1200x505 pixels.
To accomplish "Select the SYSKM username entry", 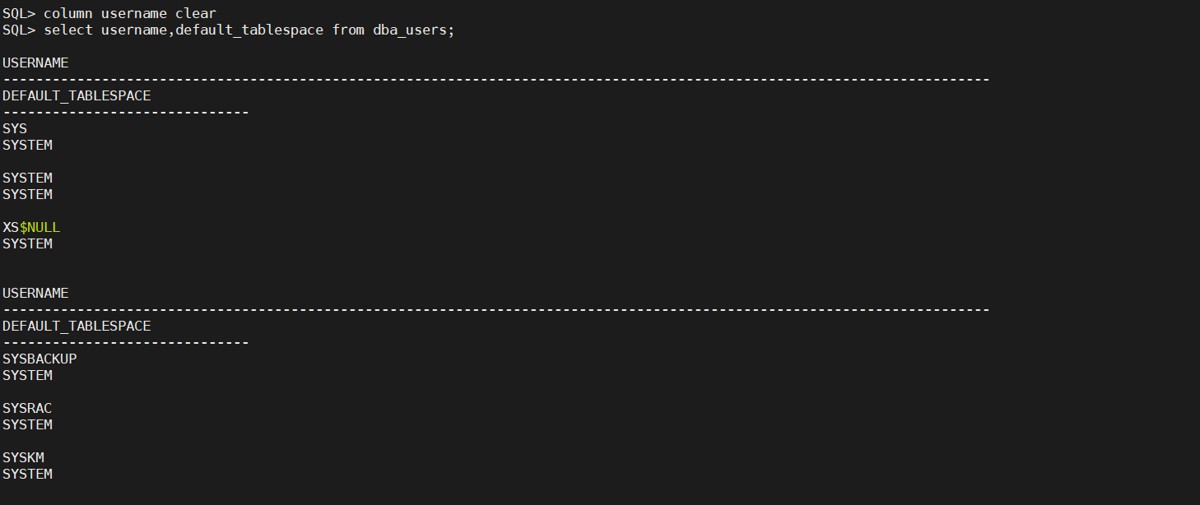I will pos(23,457).
